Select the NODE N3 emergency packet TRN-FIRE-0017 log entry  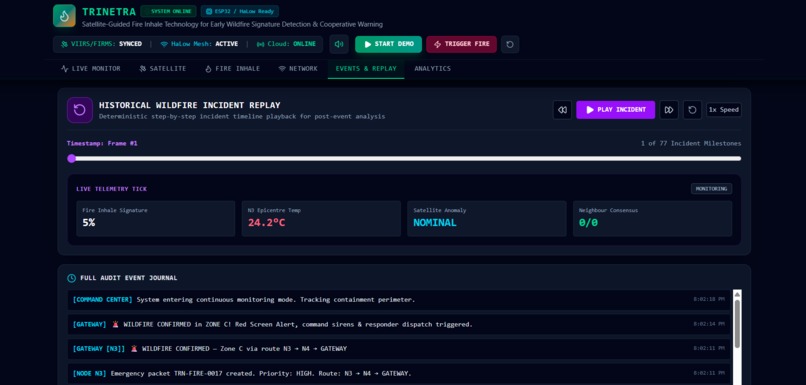coord(399,373)
